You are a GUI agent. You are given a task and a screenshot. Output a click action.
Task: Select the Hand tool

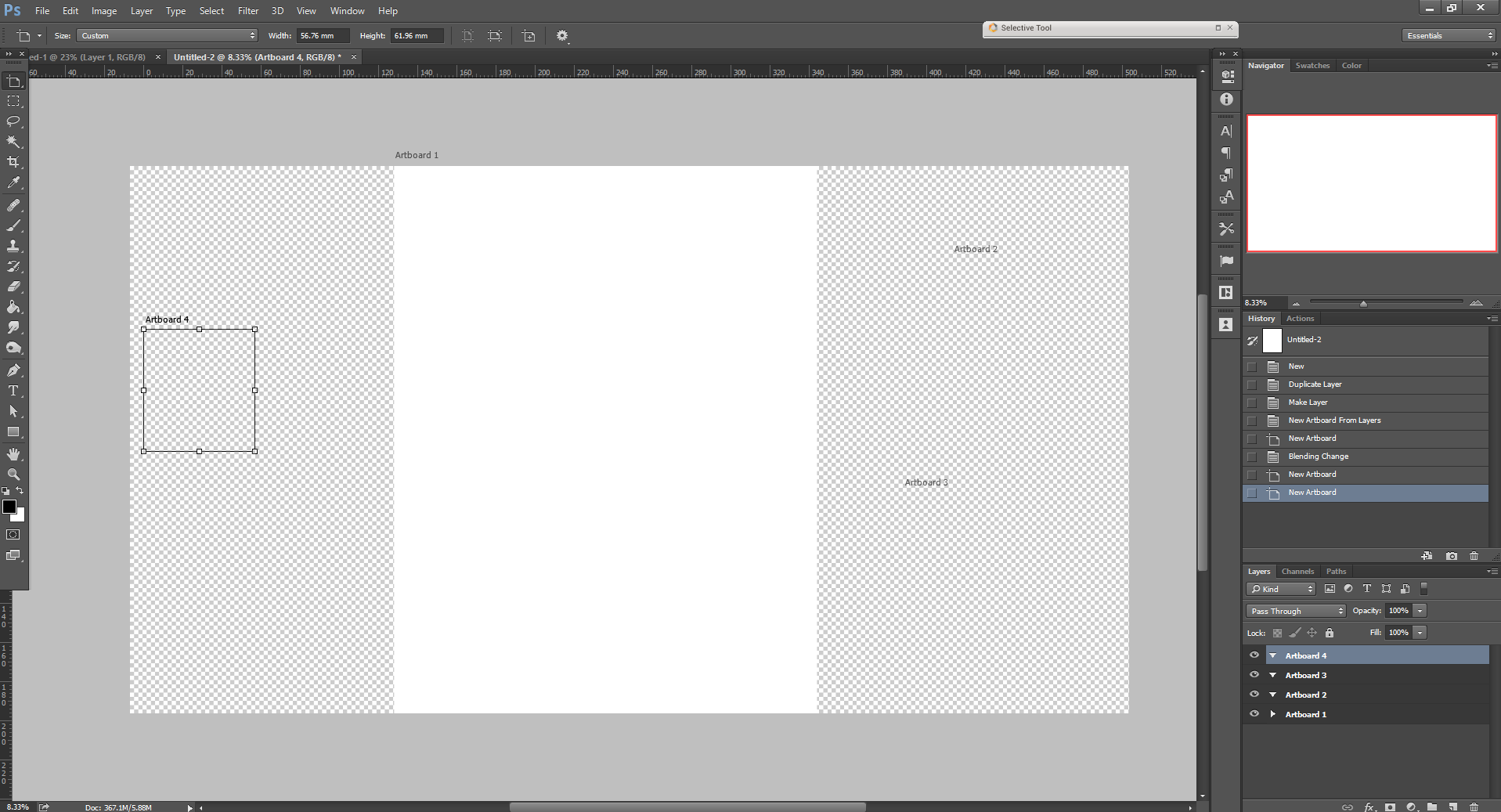pos(14,454)
